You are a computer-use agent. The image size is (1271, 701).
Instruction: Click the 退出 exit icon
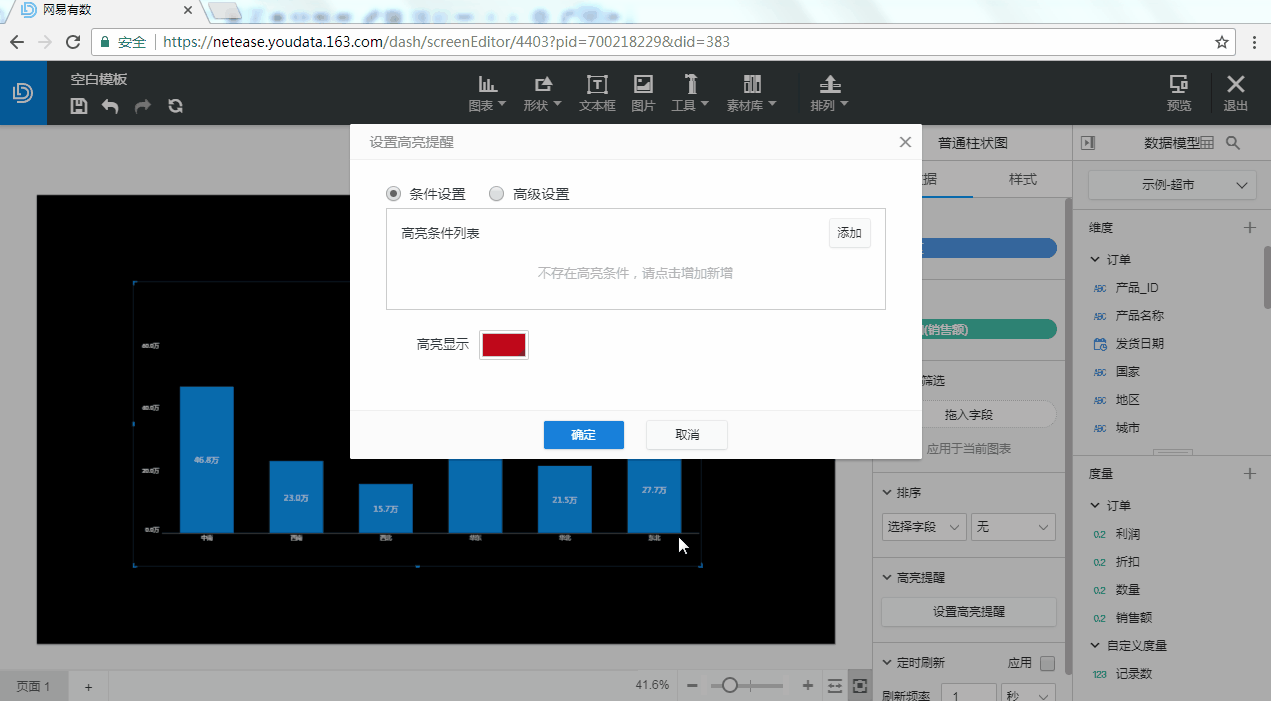(1236, 93)
